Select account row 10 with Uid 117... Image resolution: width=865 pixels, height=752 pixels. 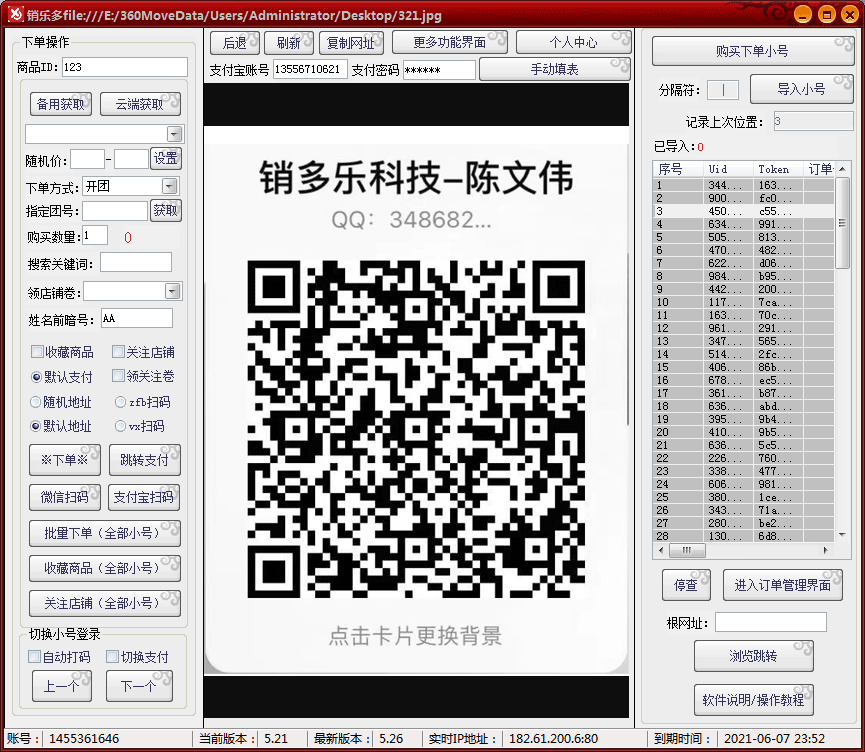coord(744,302)
